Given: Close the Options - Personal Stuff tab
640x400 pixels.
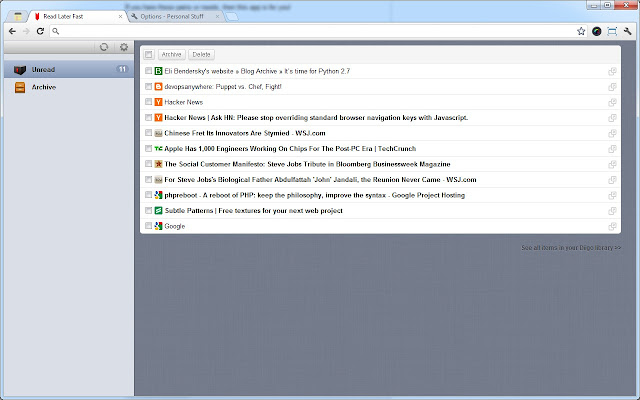Looking at the screenshot, I should 217,17.
